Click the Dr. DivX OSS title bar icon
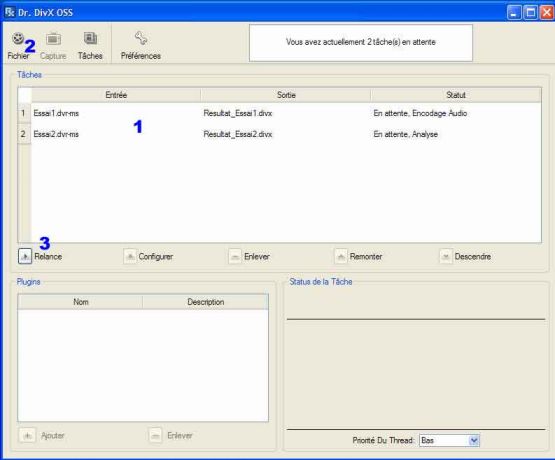This screenshot has height=460, width=555. pyautogui.click(x=10, y=12)
